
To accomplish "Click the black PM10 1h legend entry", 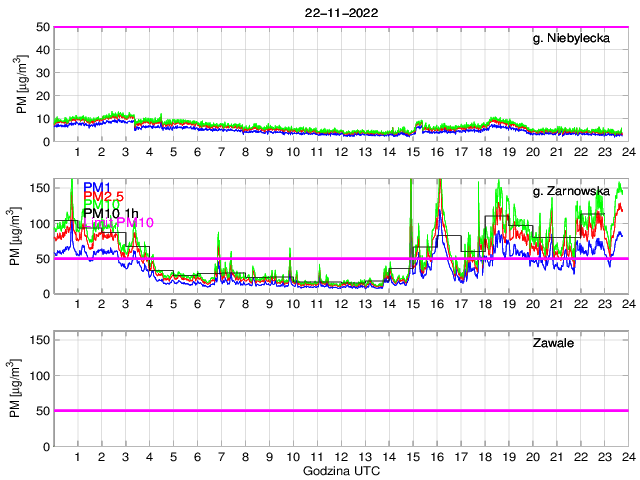I will click(112, 213).
